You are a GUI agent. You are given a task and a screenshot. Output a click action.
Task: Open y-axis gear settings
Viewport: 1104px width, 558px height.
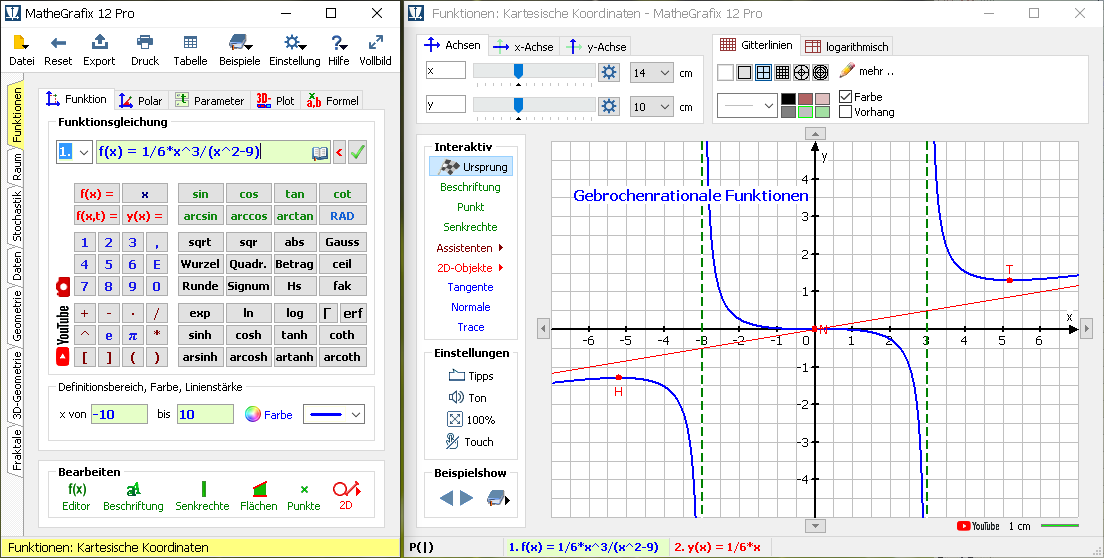[x=608, y=106]
